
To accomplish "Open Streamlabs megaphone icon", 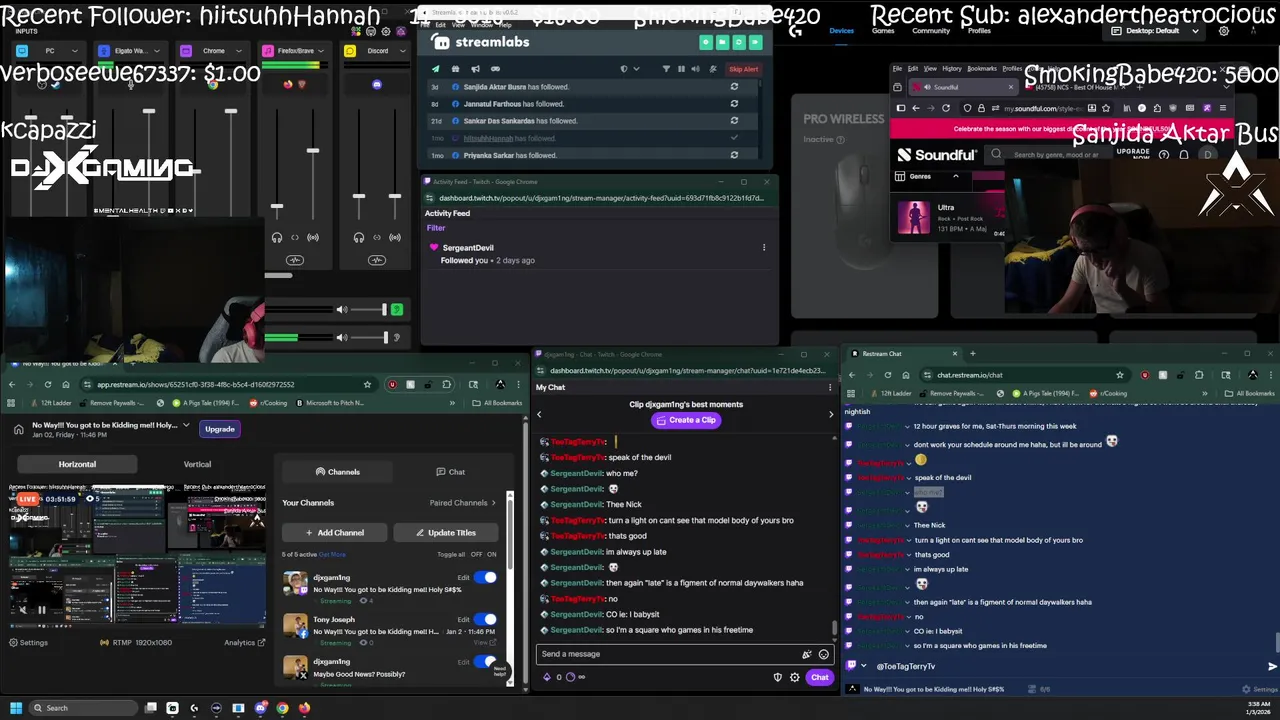I will [475, 69].
